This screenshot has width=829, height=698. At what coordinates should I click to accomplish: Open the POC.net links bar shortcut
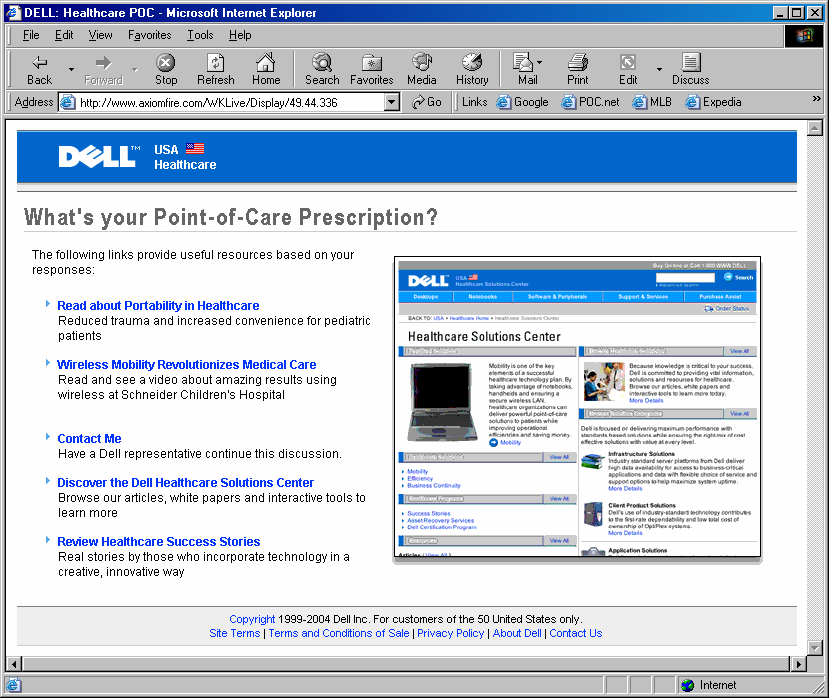click(x=590, y=102)
